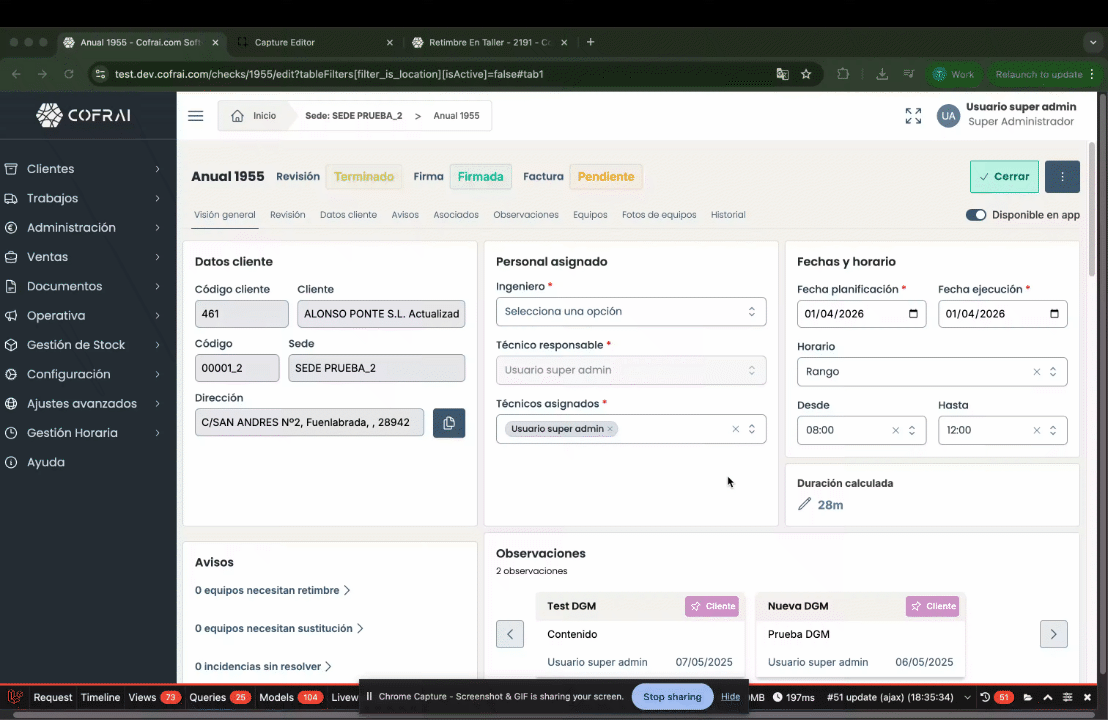Click the Cerrar button
The width and height of the screenshot is (1108, 720).
1004,176
